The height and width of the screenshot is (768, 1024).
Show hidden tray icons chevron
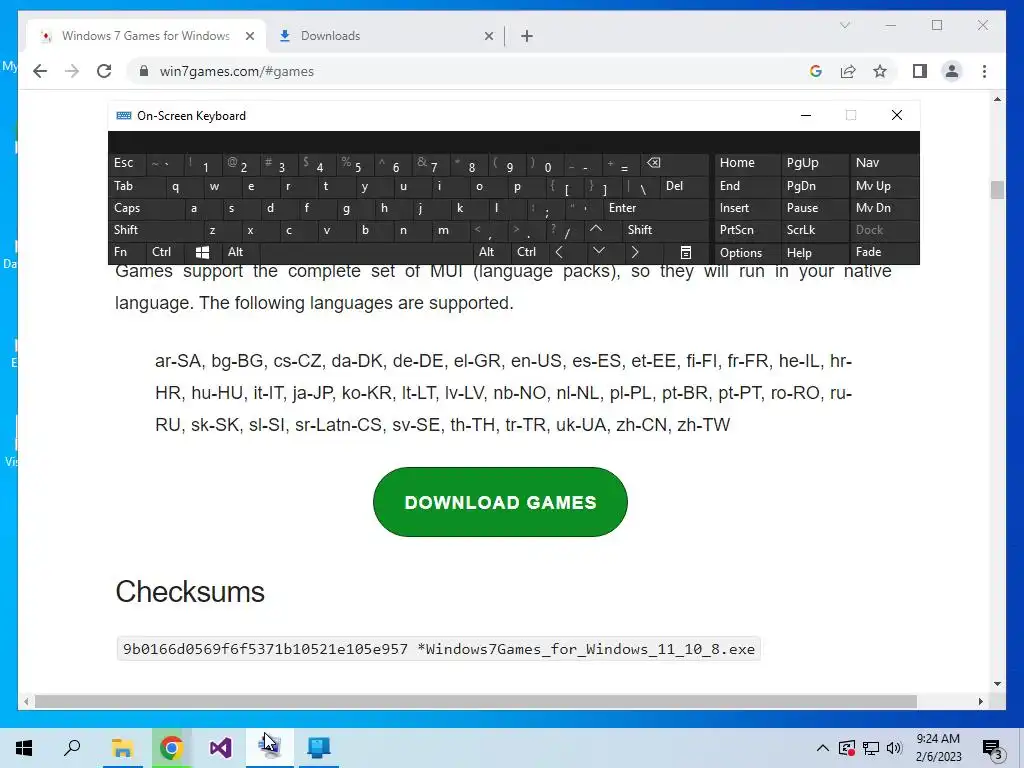click(x=823, y=748)
